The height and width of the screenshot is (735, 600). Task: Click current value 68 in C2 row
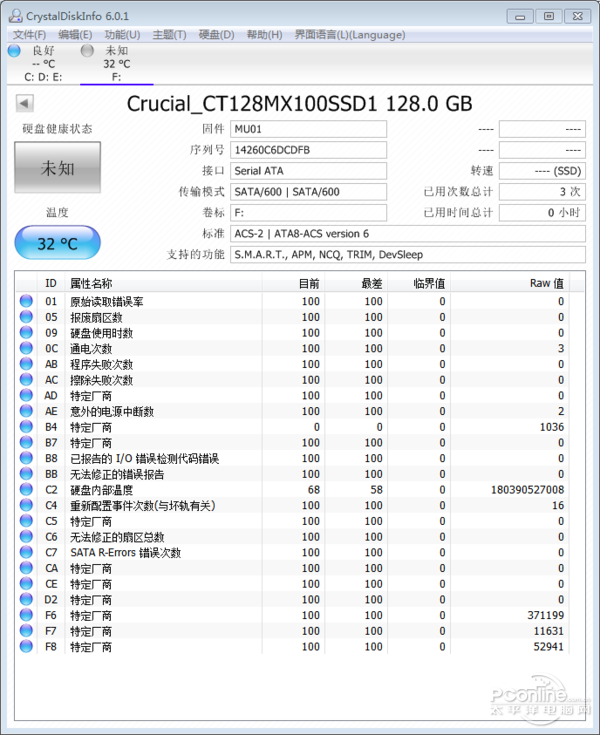[314, 490]
